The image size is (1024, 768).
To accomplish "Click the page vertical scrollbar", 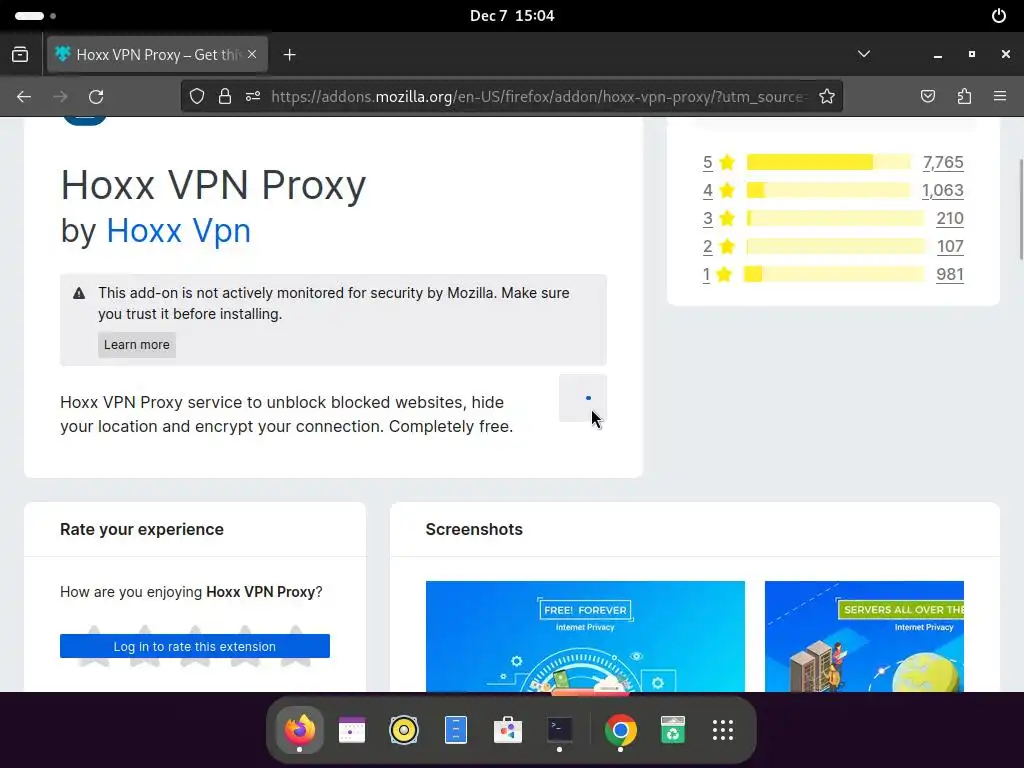I will (1020, 209).
